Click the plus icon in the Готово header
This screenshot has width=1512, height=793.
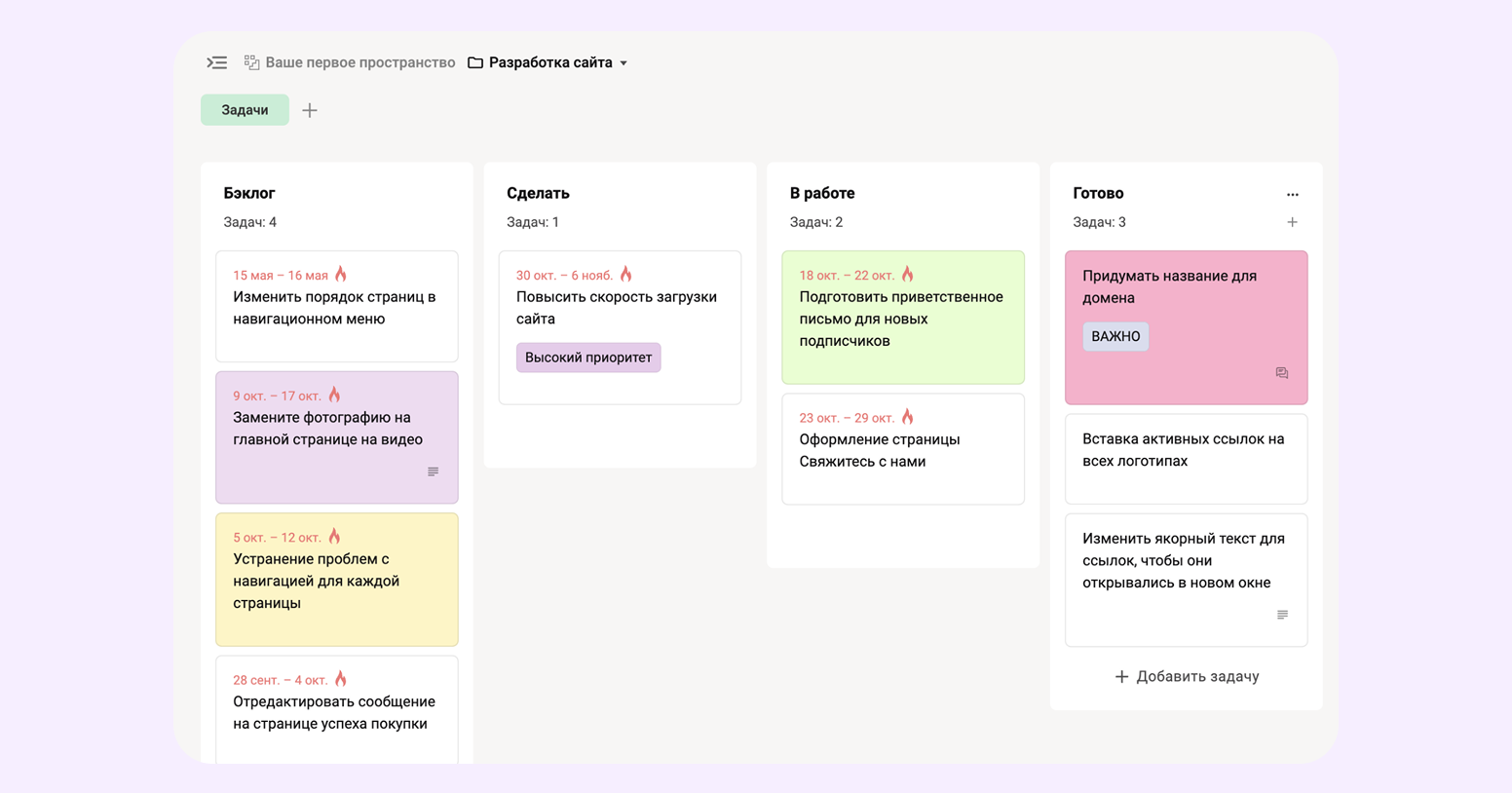[1292, 222]
